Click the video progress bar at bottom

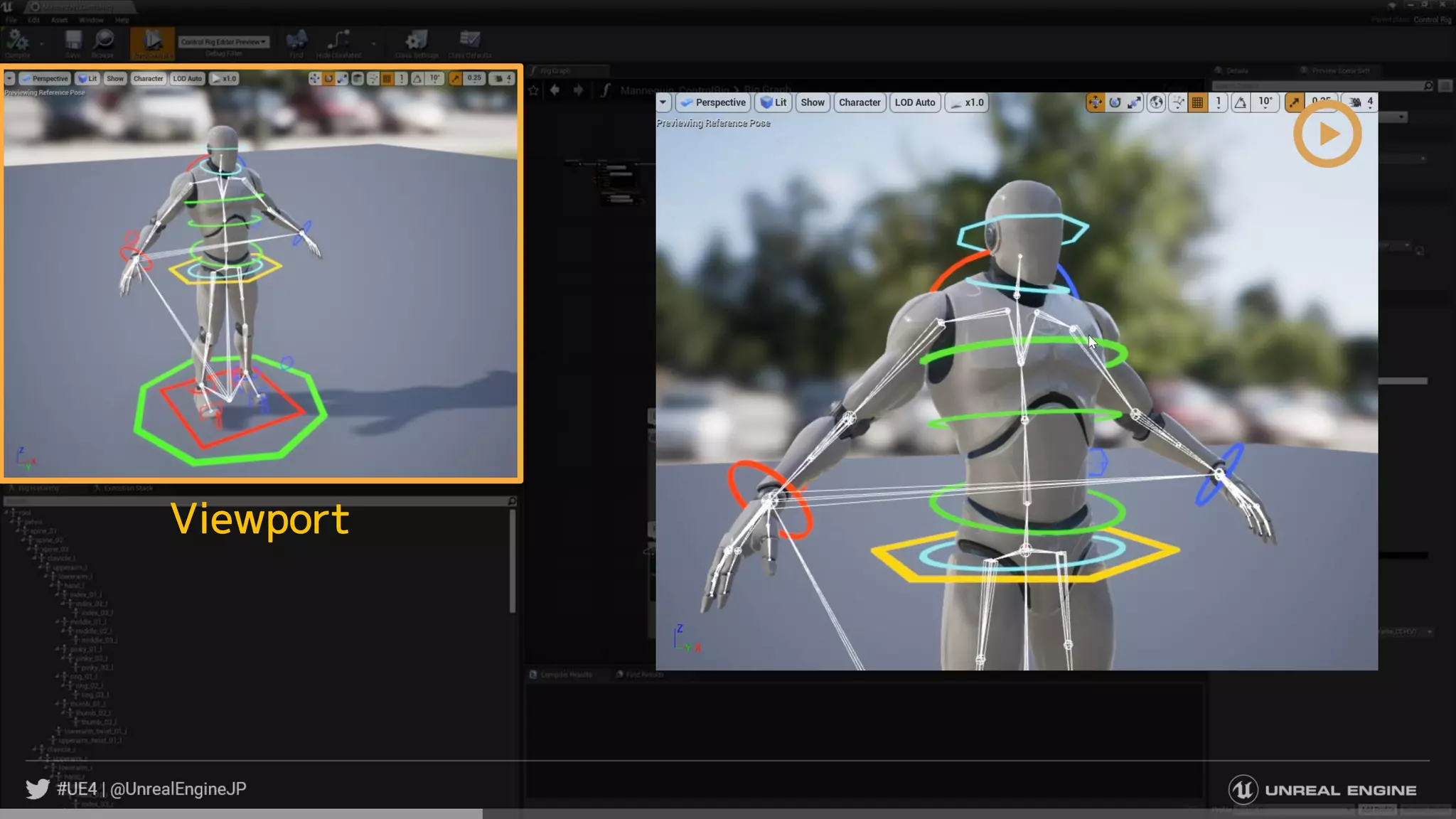point(728,814)
